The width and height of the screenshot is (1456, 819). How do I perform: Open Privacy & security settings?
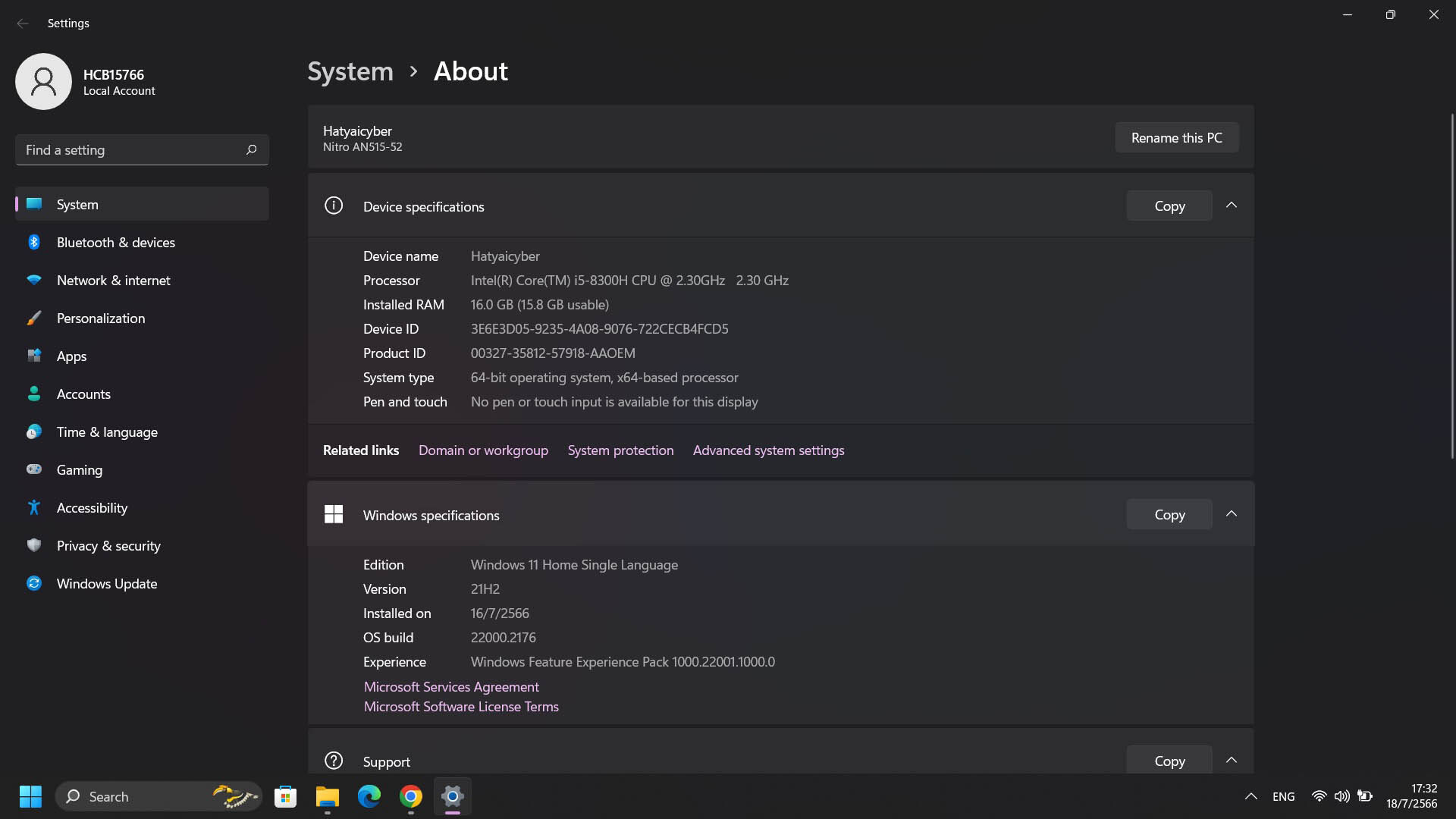[142, 545]
